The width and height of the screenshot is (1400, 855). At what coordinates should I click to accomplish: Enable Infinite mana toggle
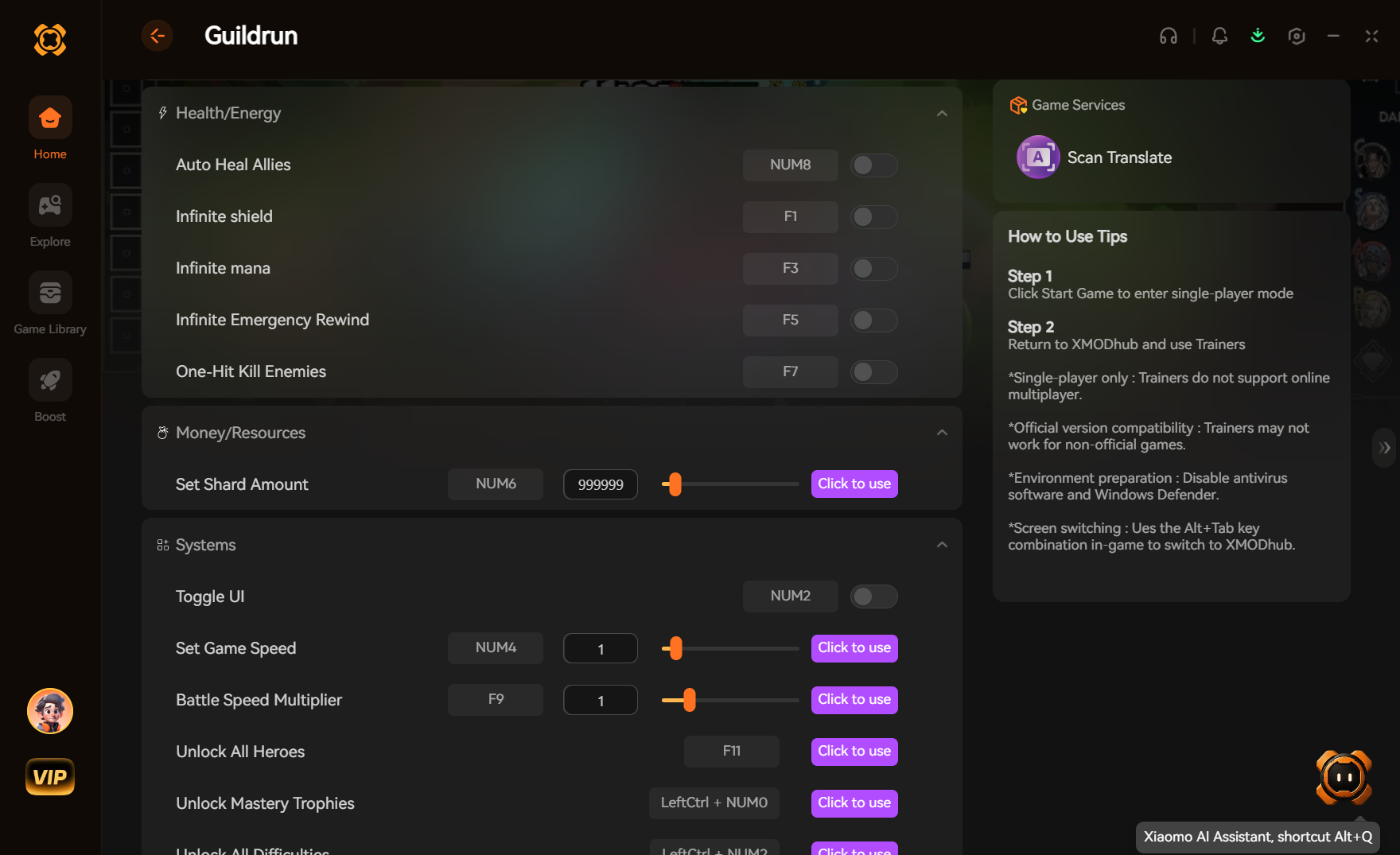(873, 268)
